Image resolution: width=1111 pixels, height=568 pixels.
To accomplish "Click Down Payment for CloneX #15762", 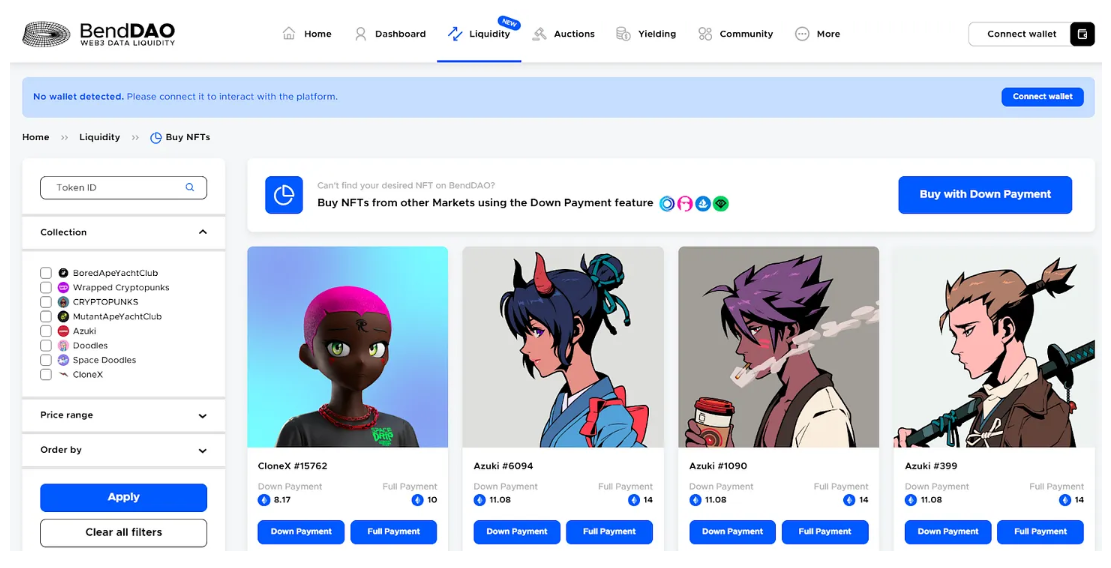I will [301, 532].
